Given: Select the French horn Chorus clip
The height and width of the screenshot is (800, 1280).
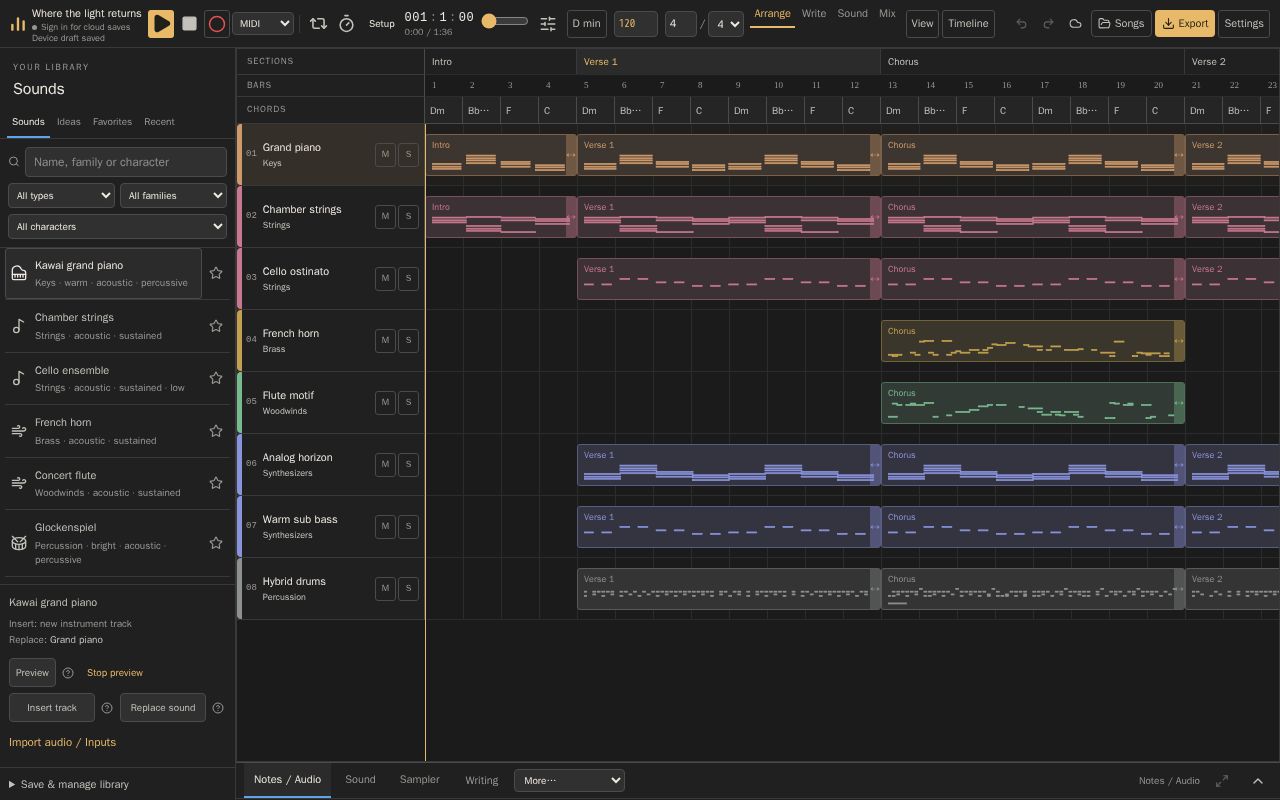Looking at the screenshot, I should (x=1032, y=341).
